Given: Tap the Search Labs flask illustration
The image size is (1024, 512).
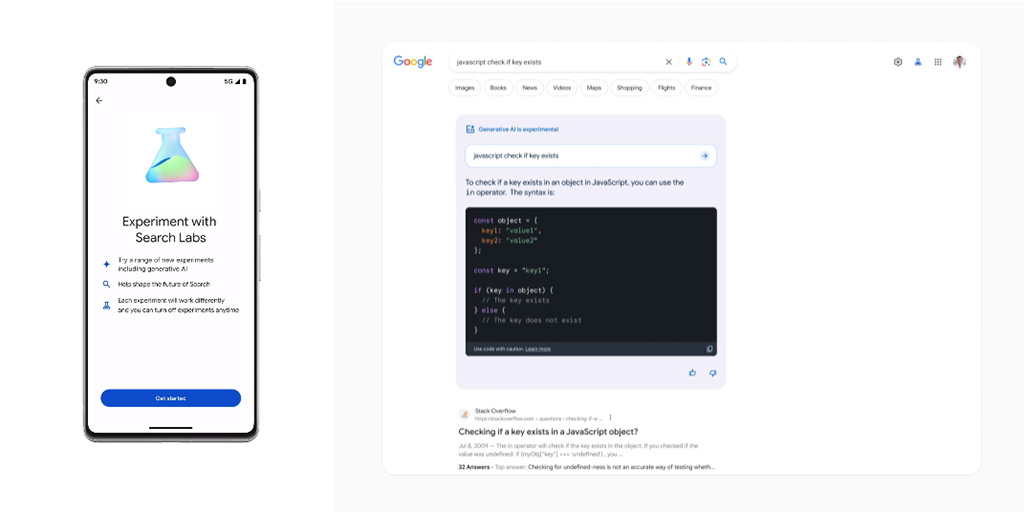Looking at the screenshot, I should [x=172, y=155].
